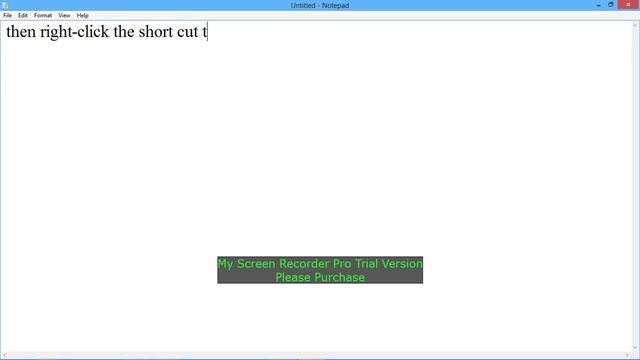Click the vertical scrollbar down arrow

[x=635, y=348]
